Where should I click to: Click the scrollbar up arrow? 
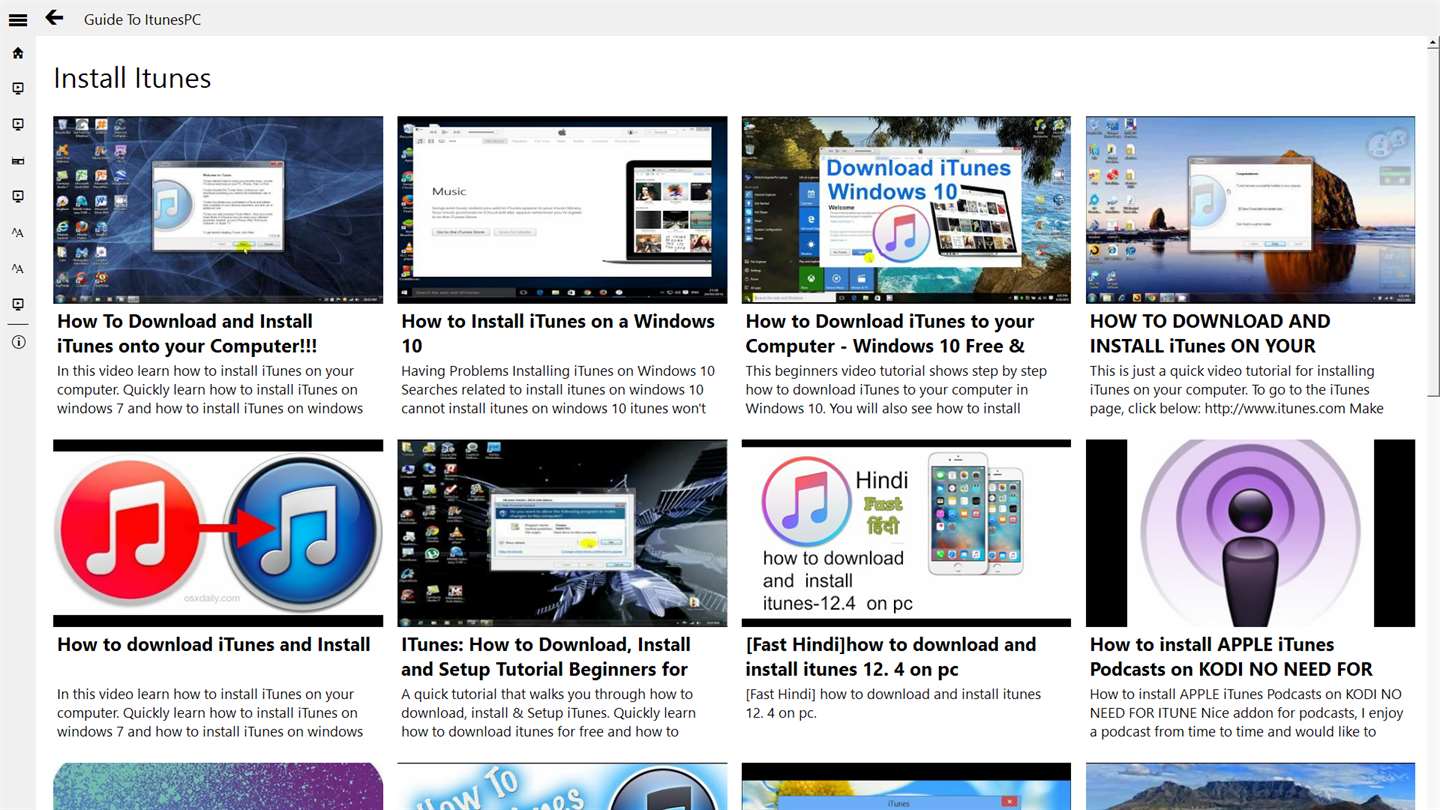click(x=1434, y=44)
